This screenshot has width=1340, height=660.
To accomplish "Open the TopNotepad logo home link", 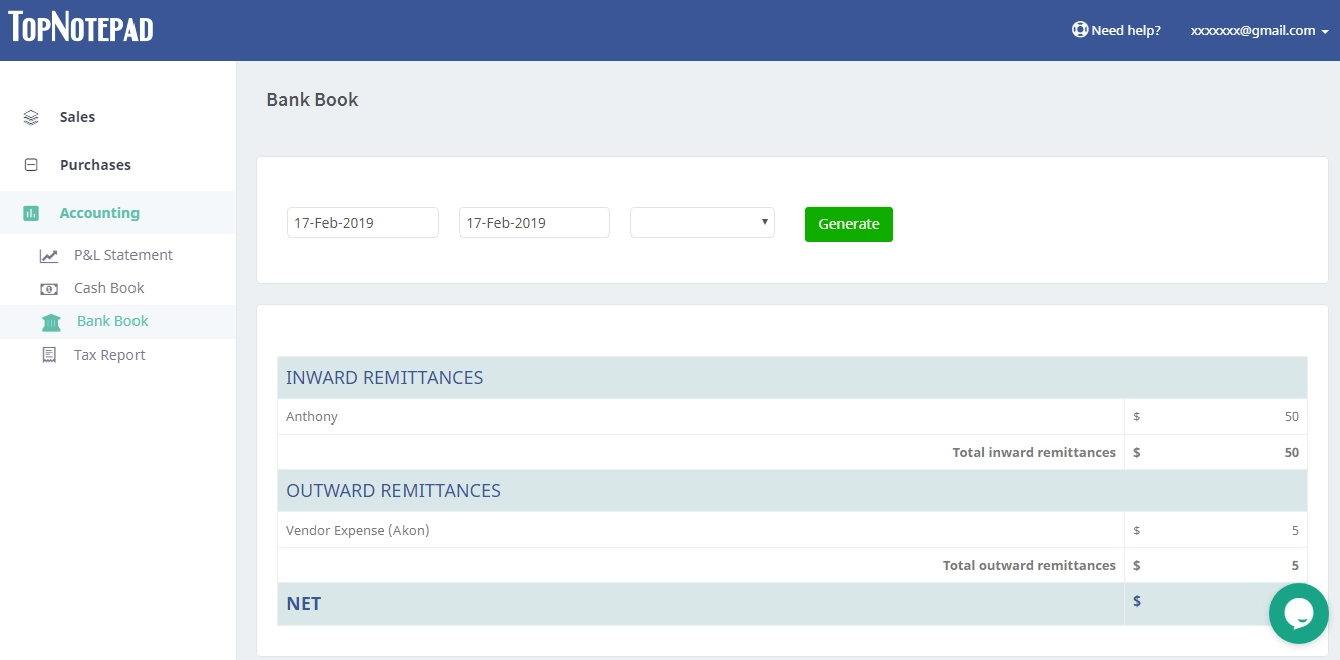I will (81, 28).
